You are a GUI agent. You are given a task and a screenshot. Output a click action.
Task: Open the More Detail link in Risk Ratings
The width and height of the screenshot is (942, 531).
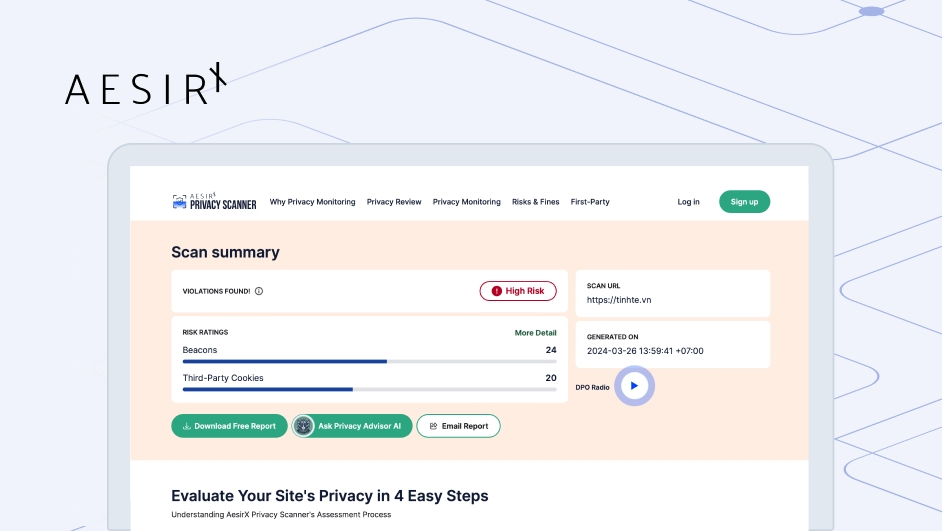click(535, 332)
